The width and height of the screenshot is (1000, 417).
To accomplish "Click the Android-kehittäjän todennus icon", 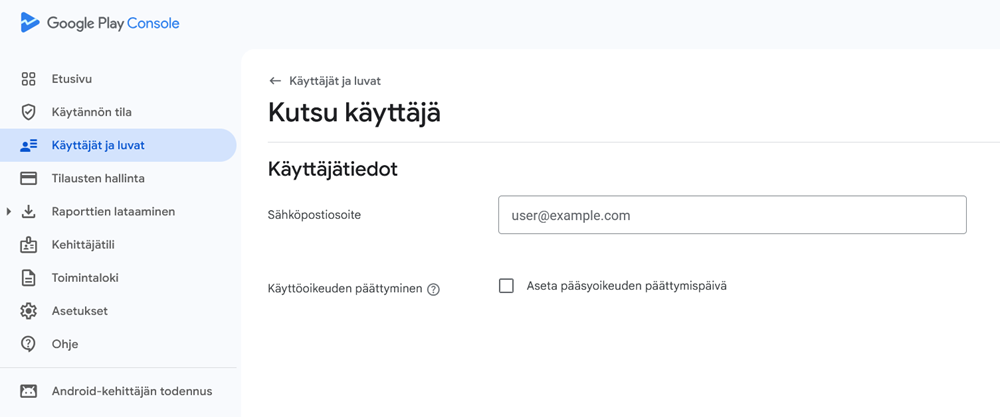I will tap(29, 391).
